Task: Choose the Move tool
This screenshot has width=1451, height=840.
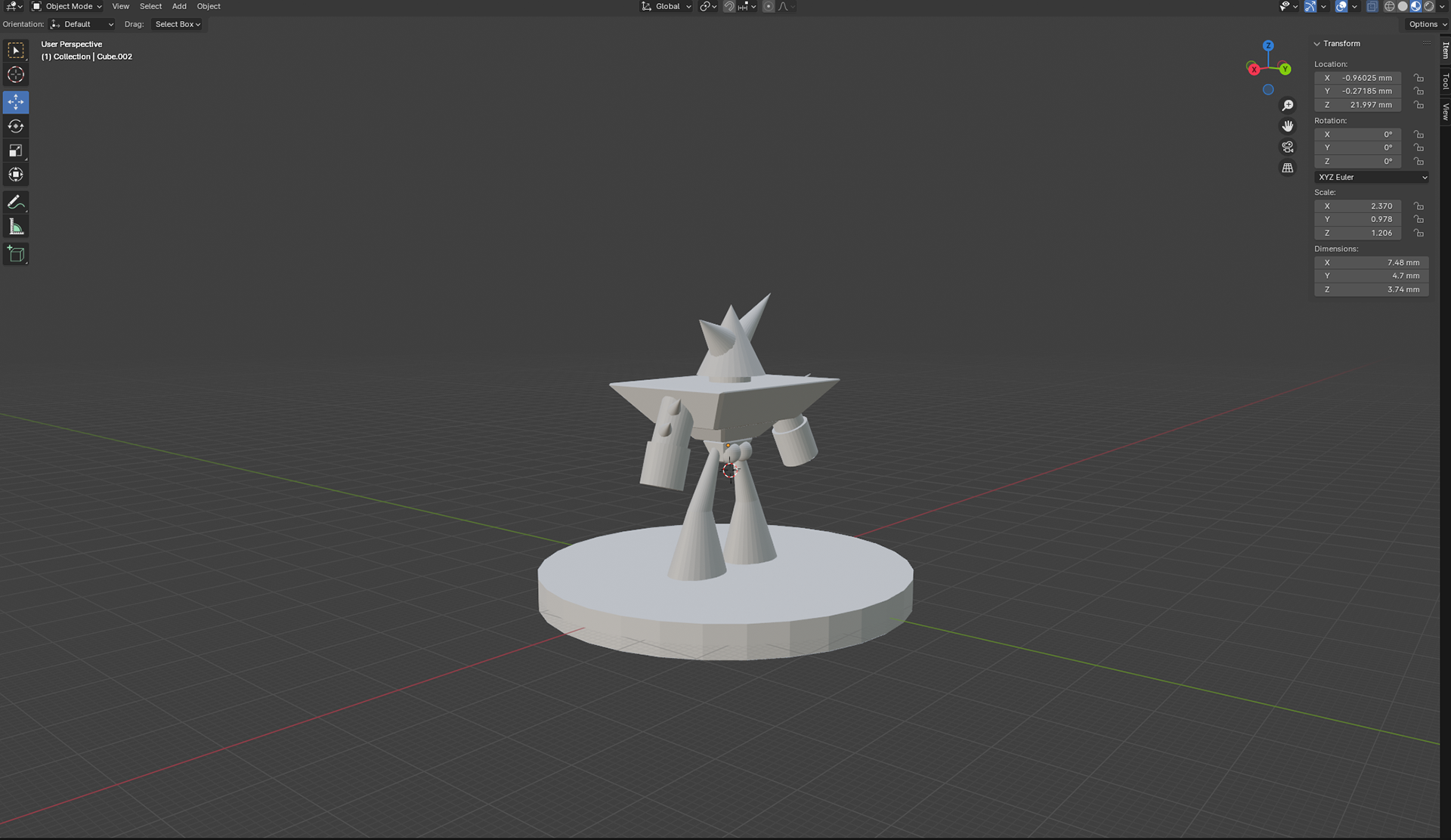Action: coord(16,102)
